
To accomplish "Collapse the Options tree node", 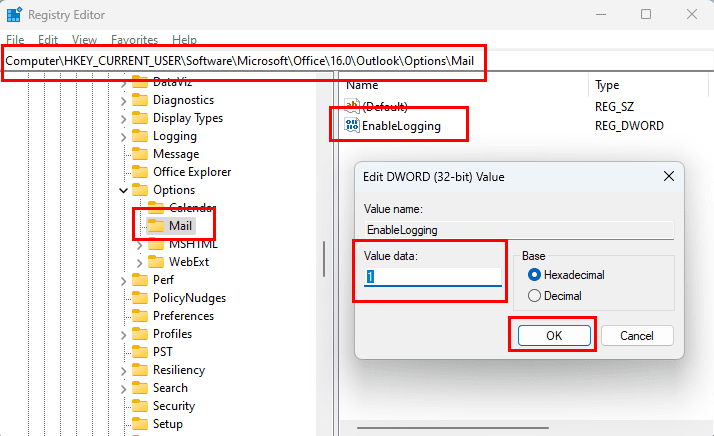I will point(124,190).
